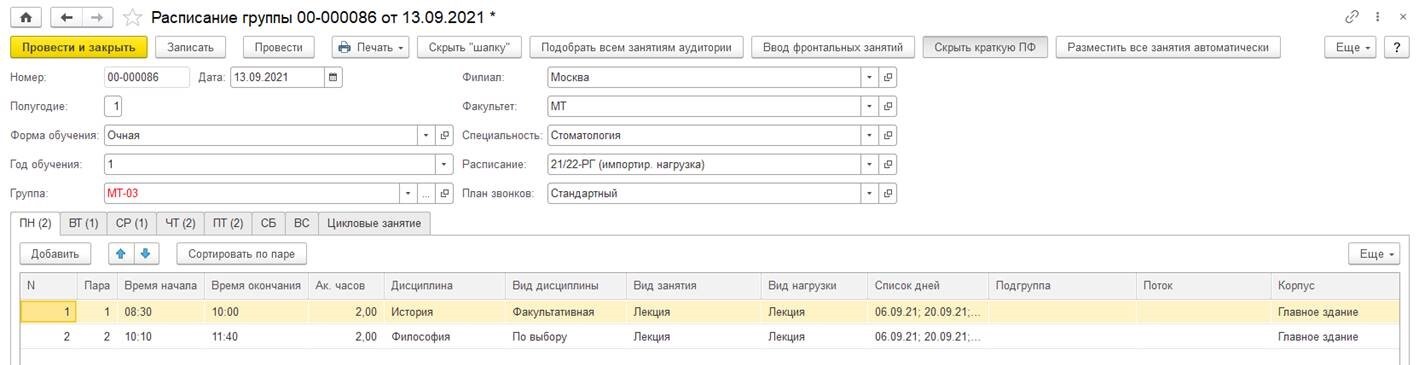
Task: Click Разместить все занятия автоматически
Action: click(1168, 47)
